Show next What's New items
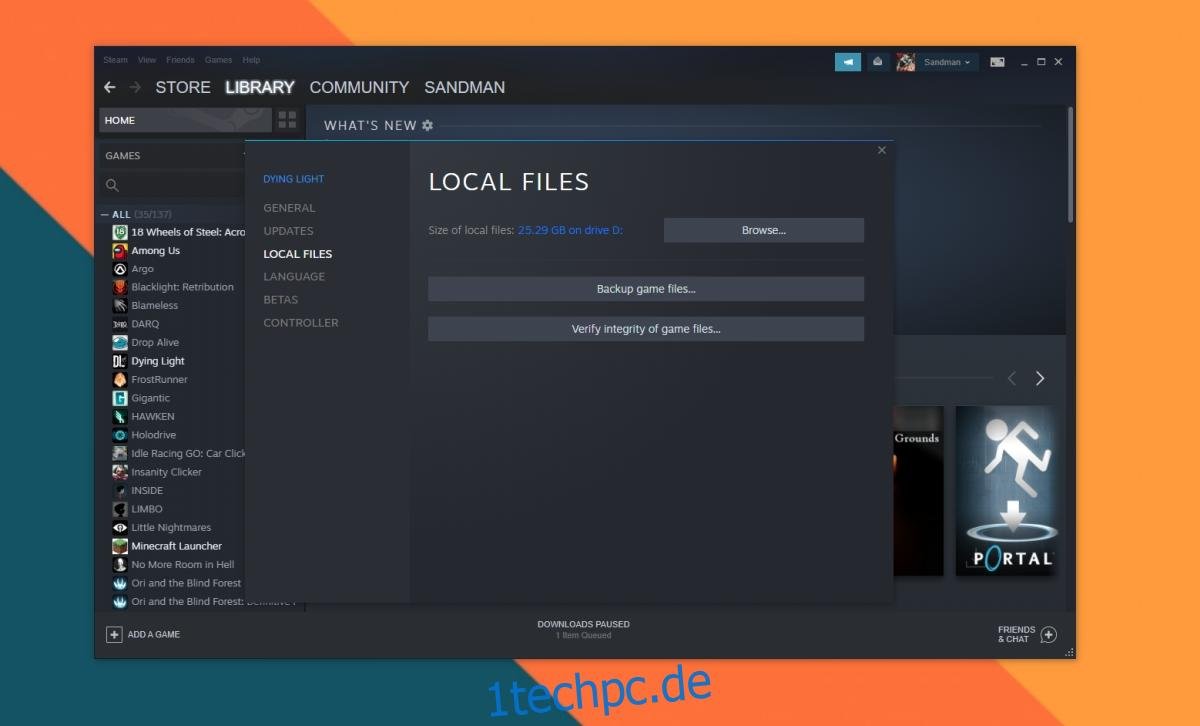This screenshot has height=726, width=1200. (1040, 378)
